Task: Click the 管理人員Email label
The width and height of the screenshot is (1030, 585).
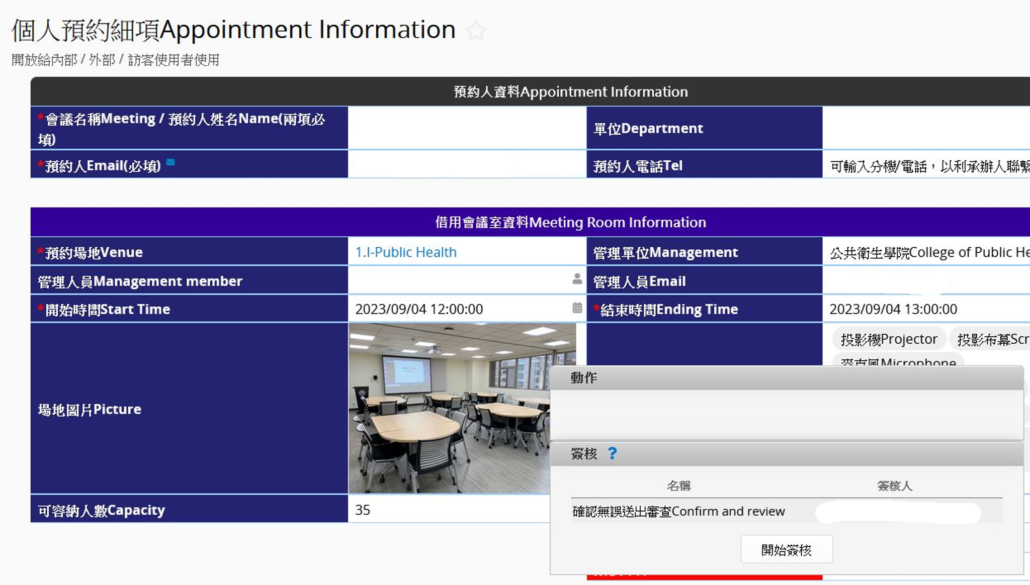Action: click(x=639, y=281)
